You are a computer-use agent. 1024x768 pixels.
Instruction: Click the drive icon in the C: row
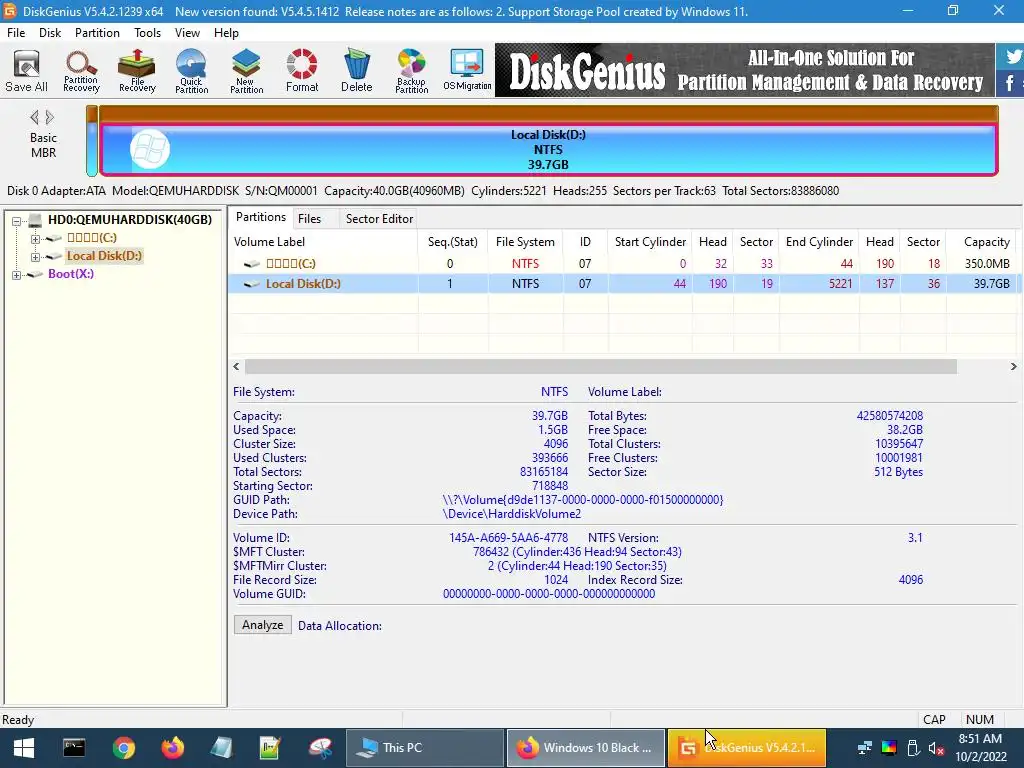pyautogui.click(x=251, y=264)
